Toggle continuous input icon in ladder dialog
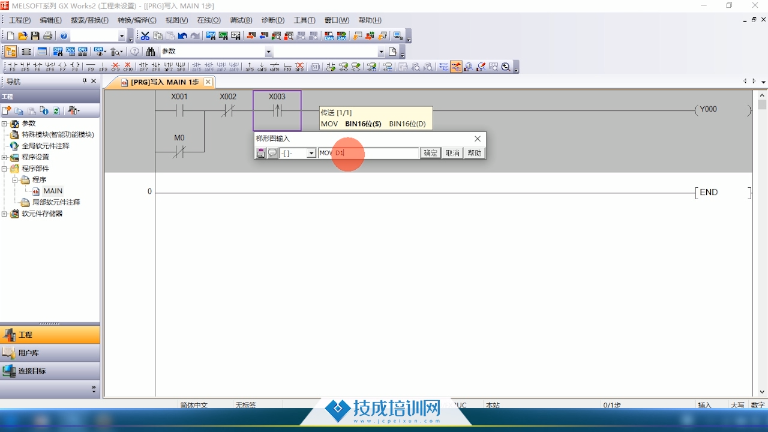This screenshot has height=432, width=768. coord(261,153)
